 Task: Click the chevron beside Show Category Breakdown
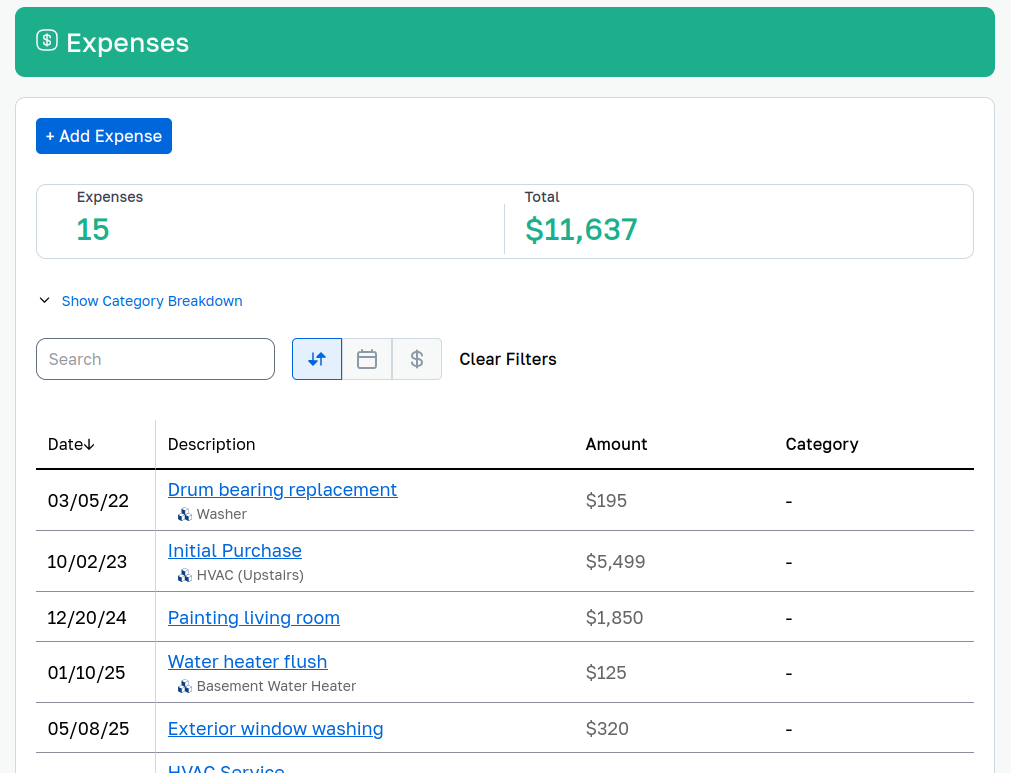click(44, 300)
